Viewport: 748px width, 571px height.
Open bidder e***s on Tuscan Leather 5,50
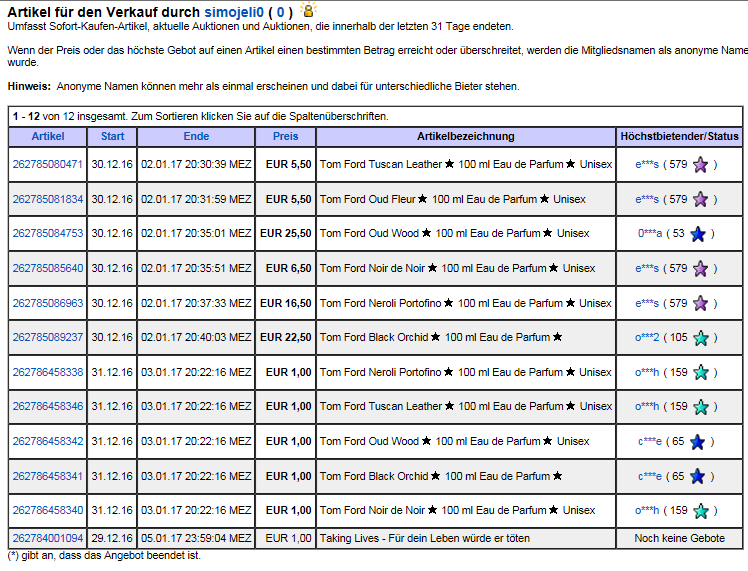click(647, 165)
